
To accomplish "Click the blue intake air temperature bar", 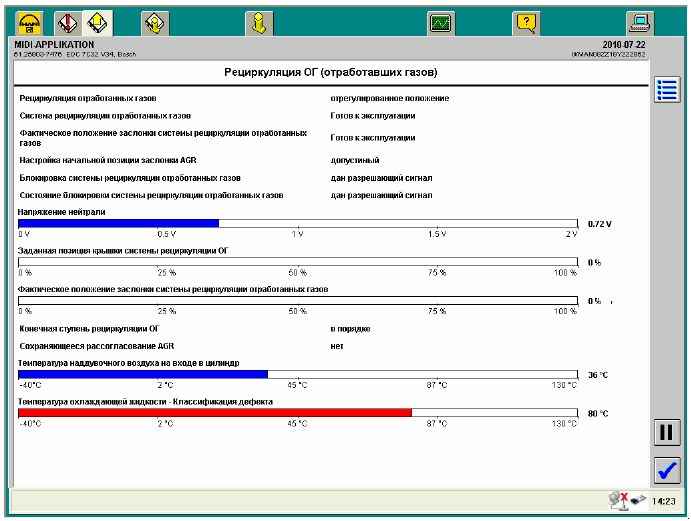I will (143, 375).
